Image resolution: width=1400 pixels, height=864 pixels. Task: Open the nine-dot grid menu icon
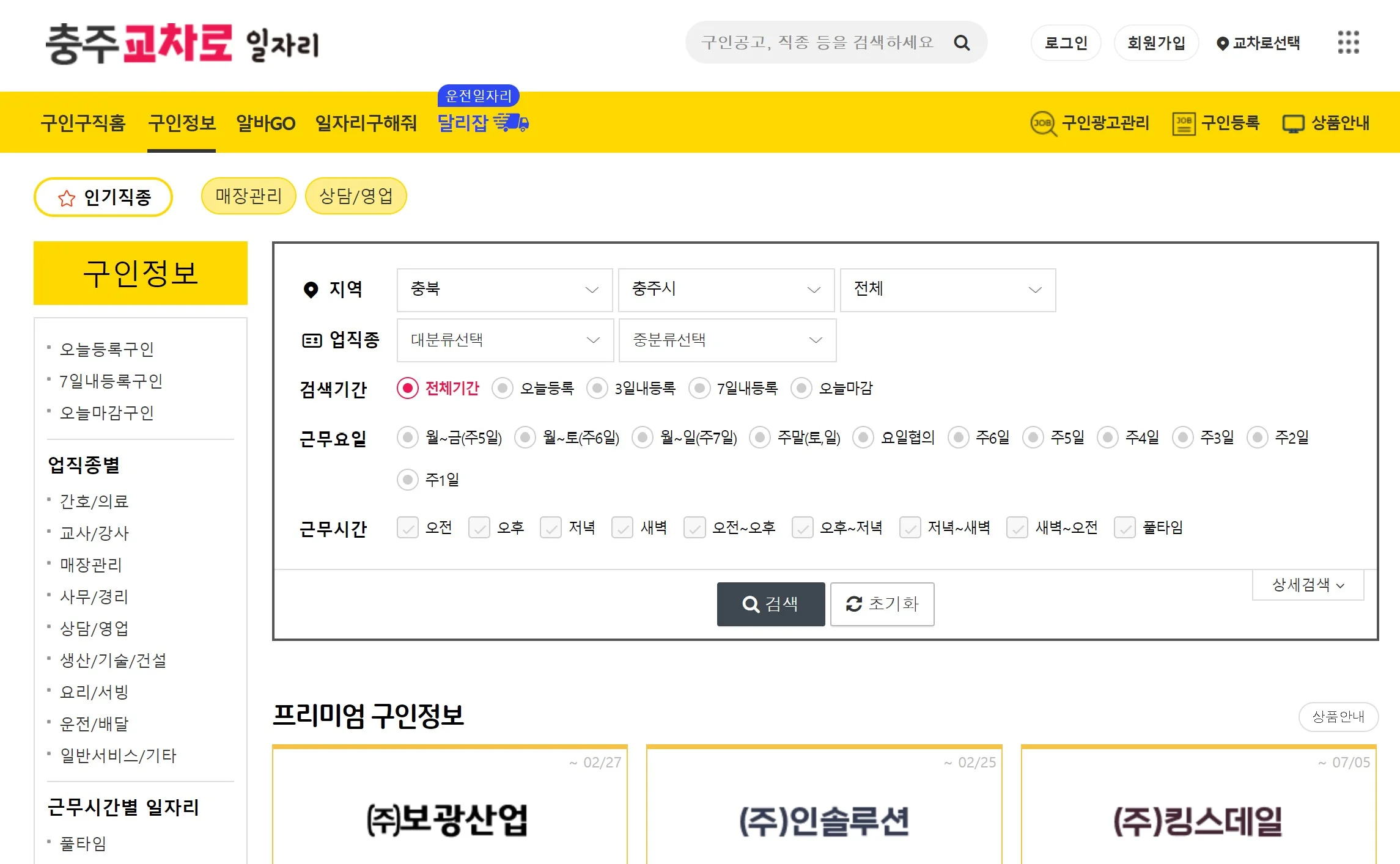(1348, 43)
